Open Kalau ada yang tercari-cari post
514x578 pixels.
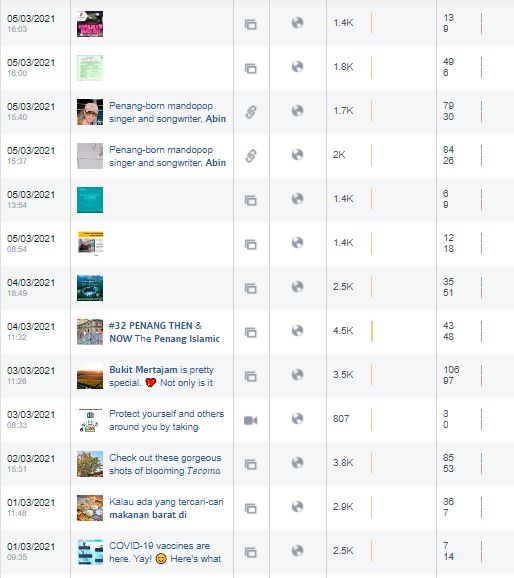tap(166, 508)
